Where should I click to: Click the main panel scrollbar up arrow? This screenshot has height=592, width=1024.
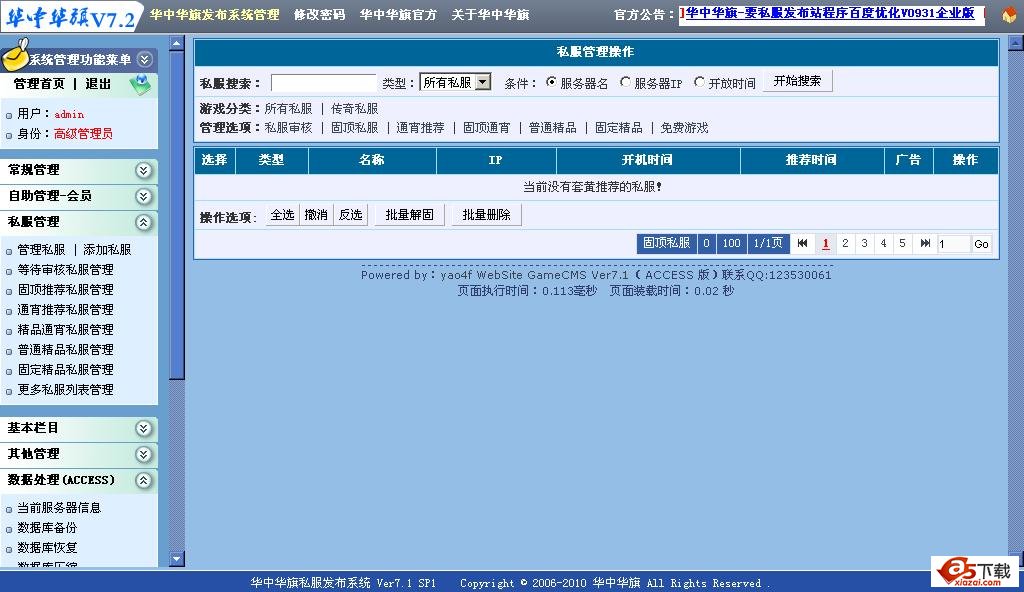pyautogui.click(x=1016, y=44)
